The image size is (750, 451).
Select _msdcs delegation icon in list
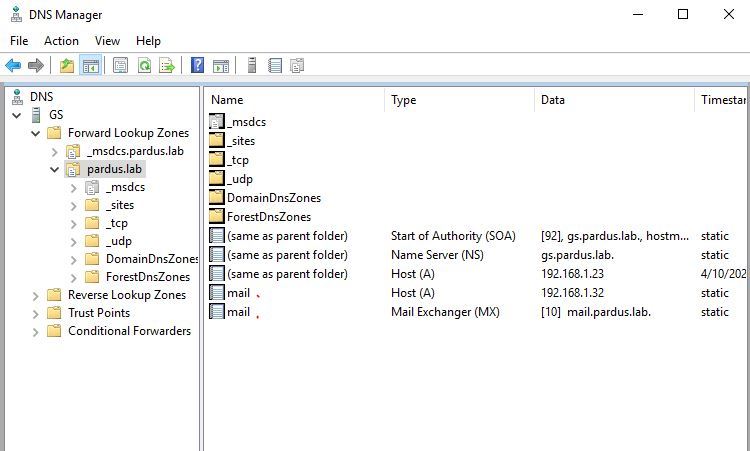coord(217,121)
